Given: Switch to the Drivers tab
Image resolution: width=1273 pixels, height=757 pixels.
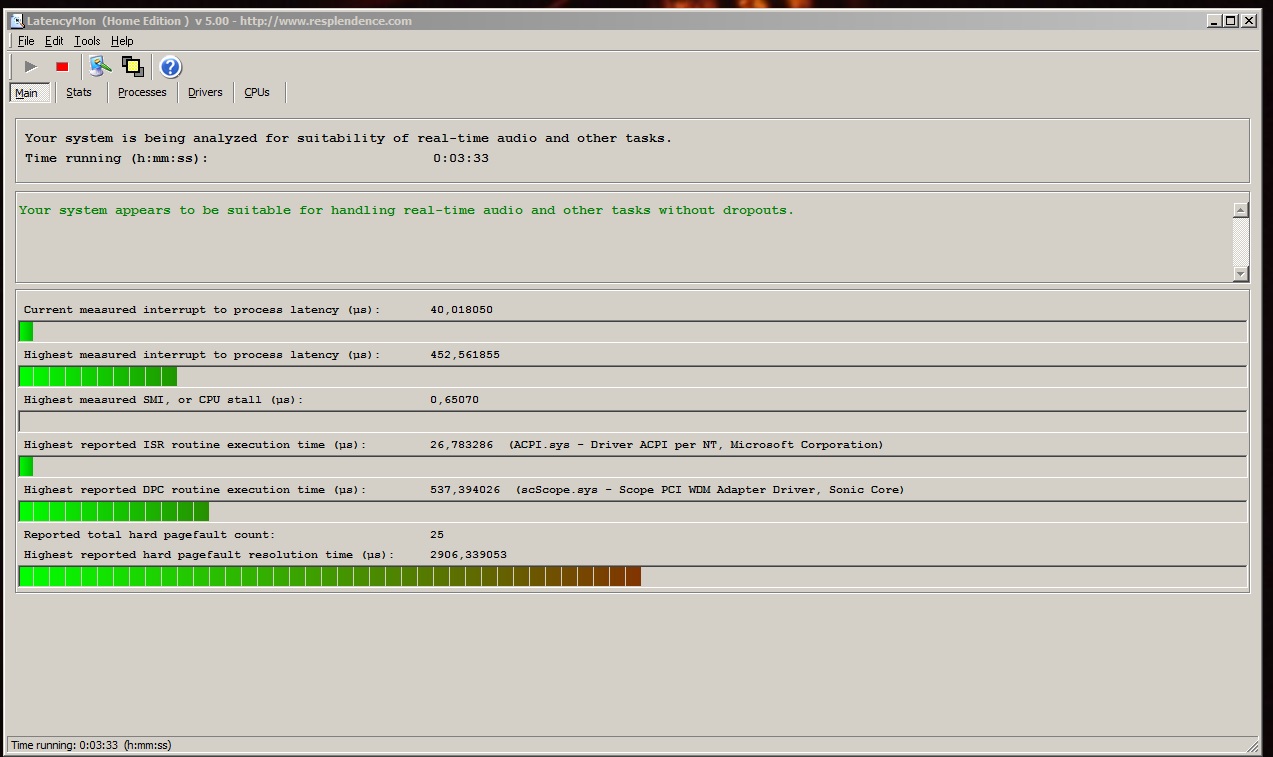Looking at the screenshot, I should [205, 92].
